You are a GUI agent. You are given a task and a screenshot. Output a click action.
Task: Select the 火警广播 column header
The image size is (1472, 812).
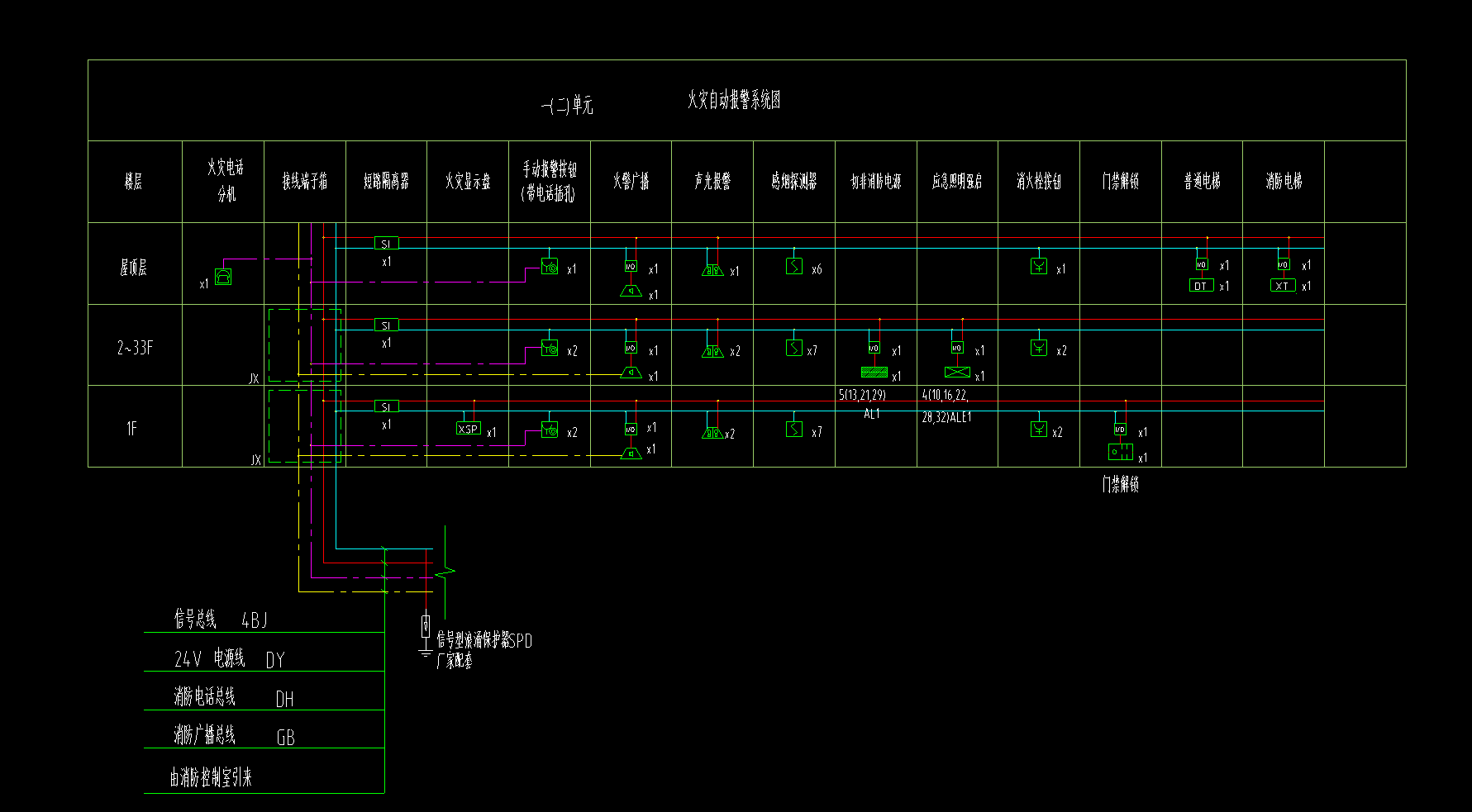click(x=631, y=182)
